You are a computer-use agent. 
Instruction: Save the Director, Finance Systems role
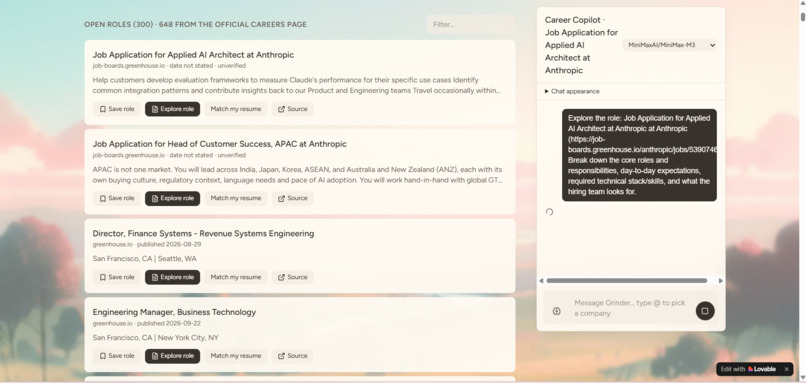coord(117,277)
